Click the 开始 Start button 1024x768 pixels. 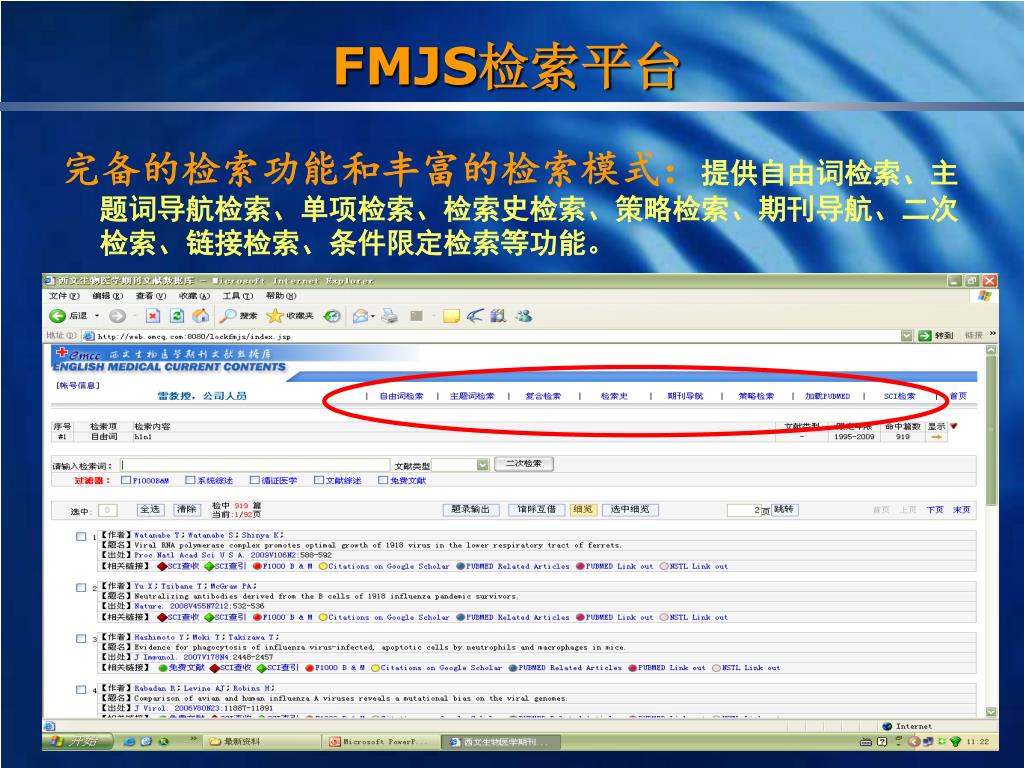[78, 741]
